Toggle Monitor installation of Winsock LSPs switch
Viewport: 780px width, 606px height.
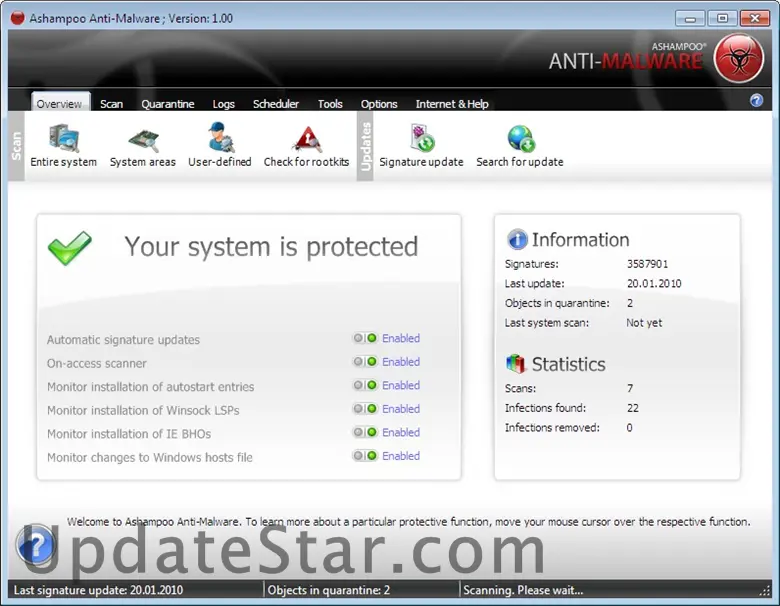(x=365, y=408)
